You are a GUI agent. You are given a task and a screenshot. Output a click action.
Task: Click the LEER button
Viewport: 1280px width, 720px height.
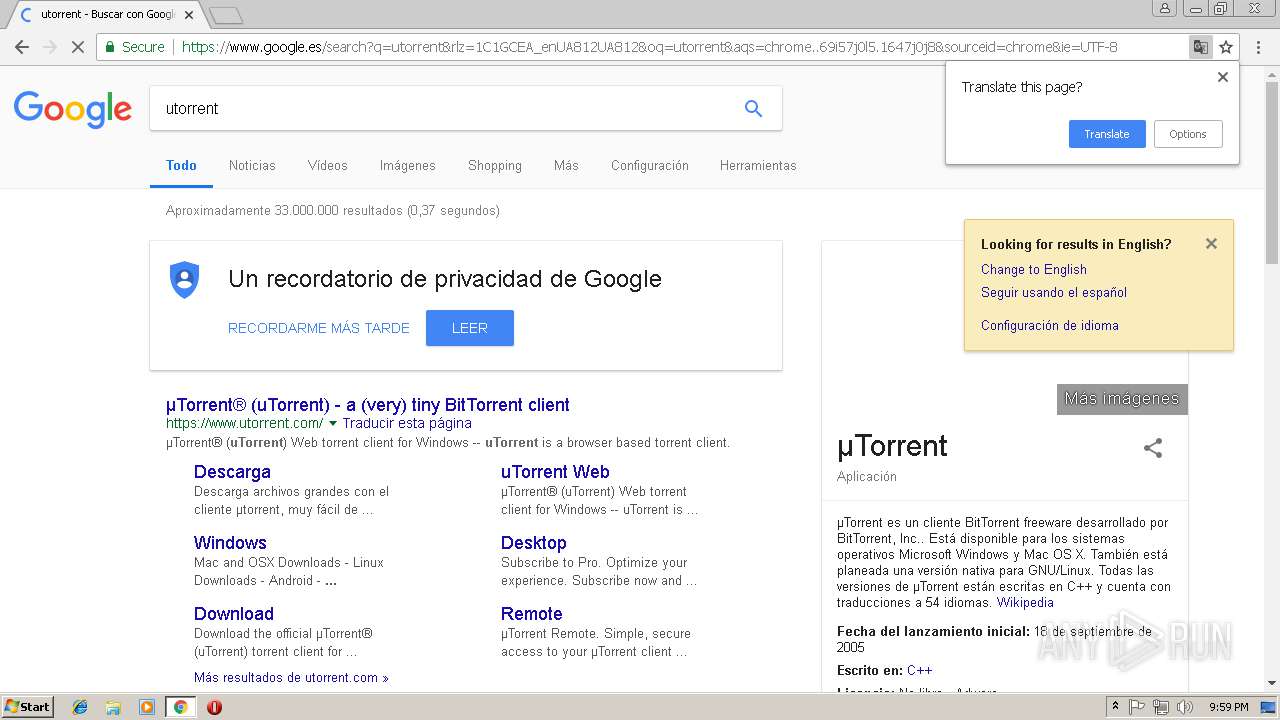(470, 328)
